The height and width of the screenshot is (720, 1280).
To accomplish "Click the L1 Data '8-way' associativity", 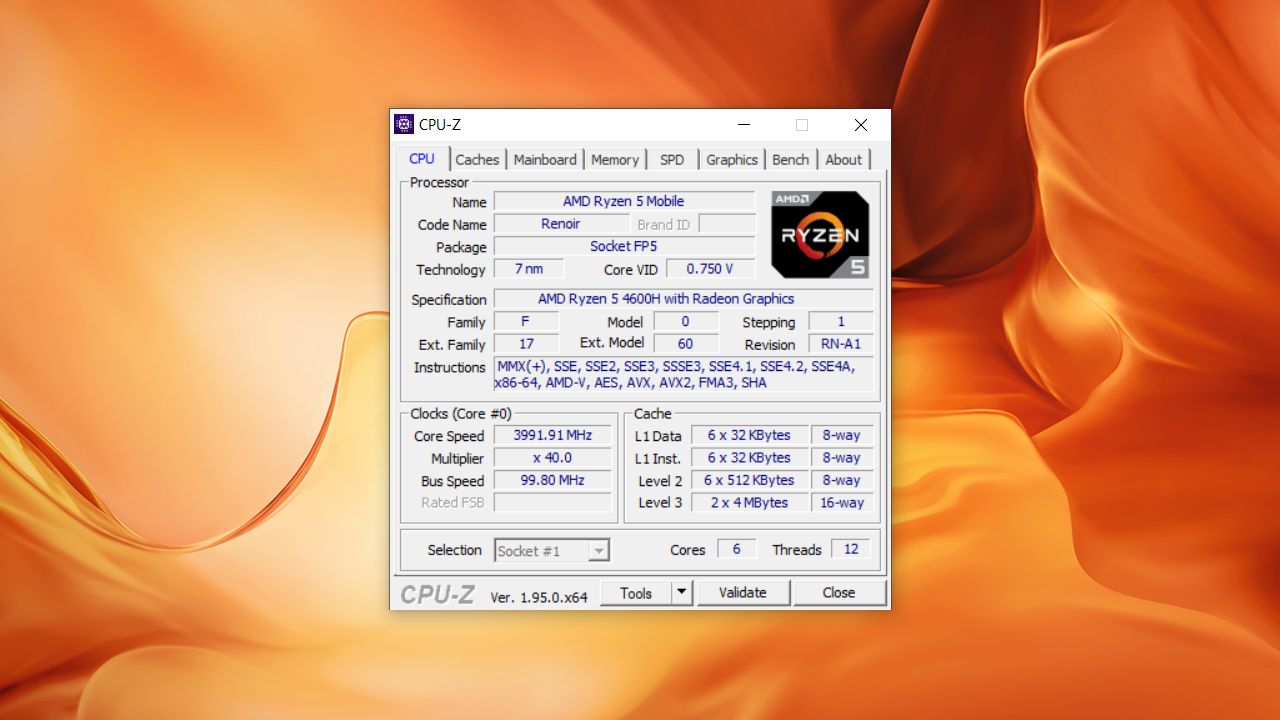I will pyautogui.click(x=842, y=435).
